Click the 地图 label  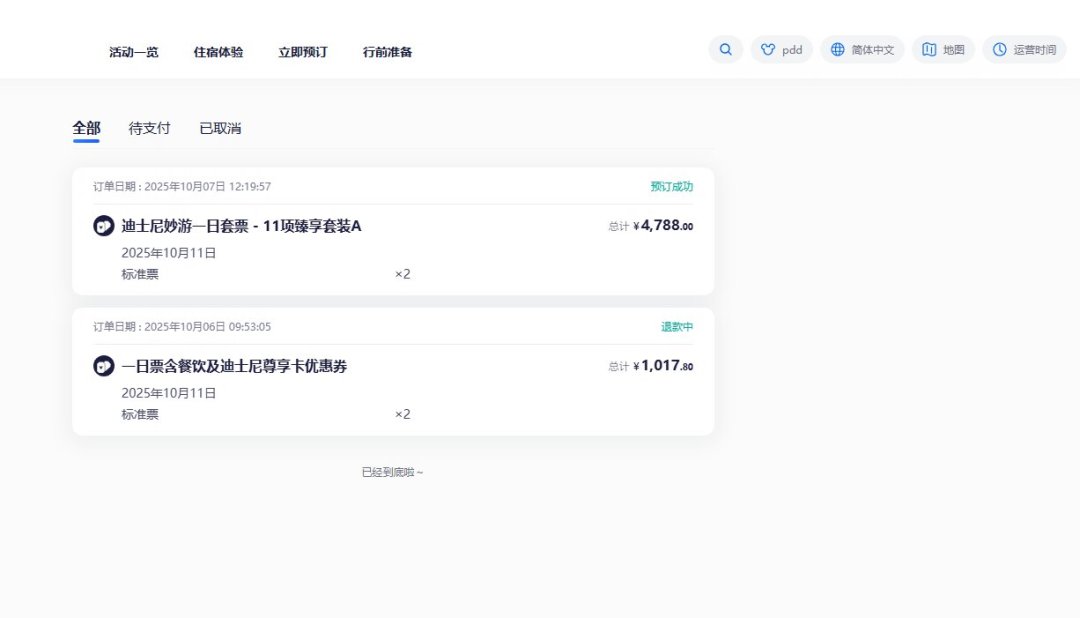(954, 50)
